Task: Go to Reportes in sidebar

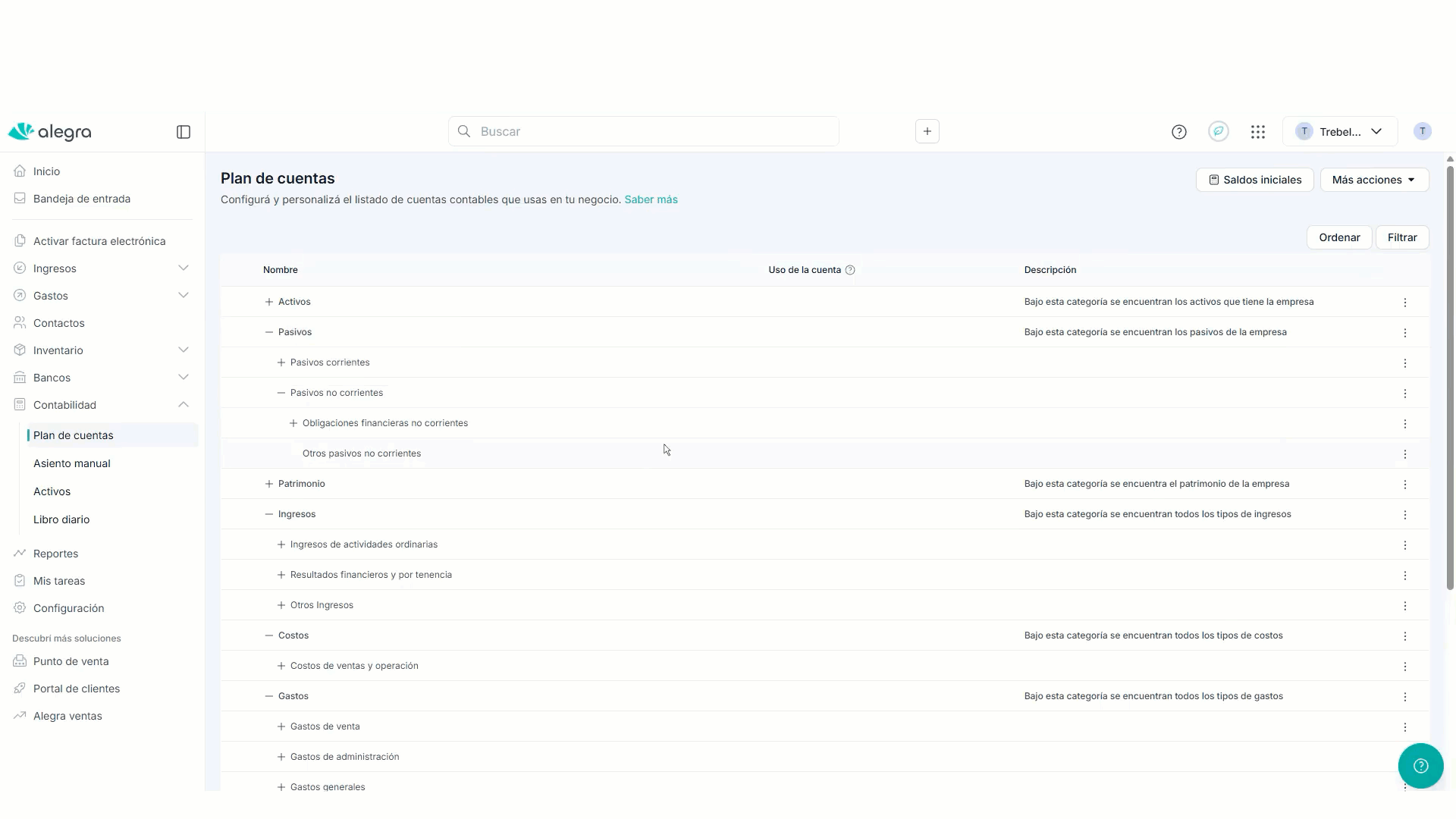Action: [55, 554]
